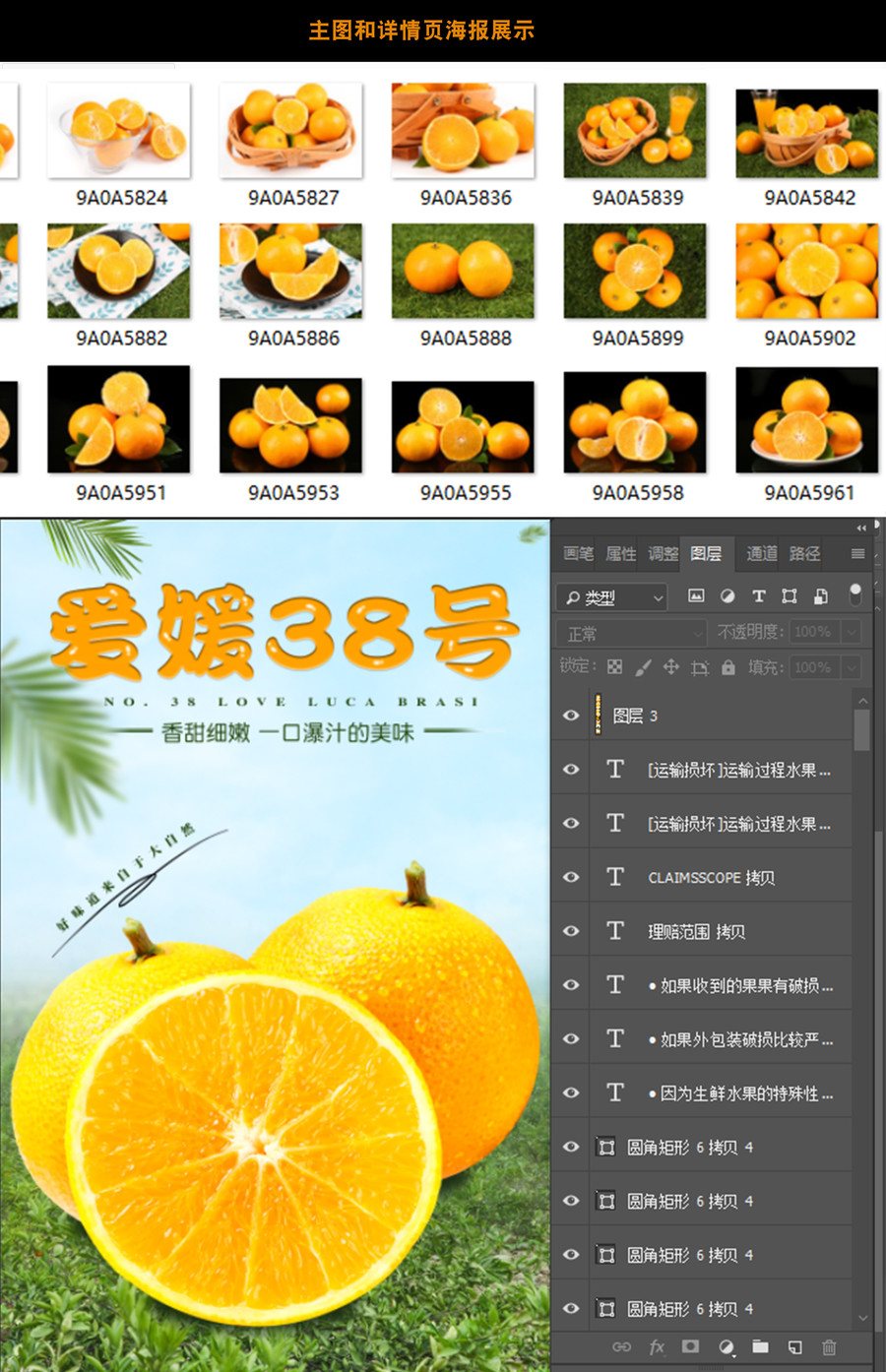The width and height of the screenshot is (886, 1372).
Task: Prevent artboard auto-nesting lock icon
Action: pos(700,667)
